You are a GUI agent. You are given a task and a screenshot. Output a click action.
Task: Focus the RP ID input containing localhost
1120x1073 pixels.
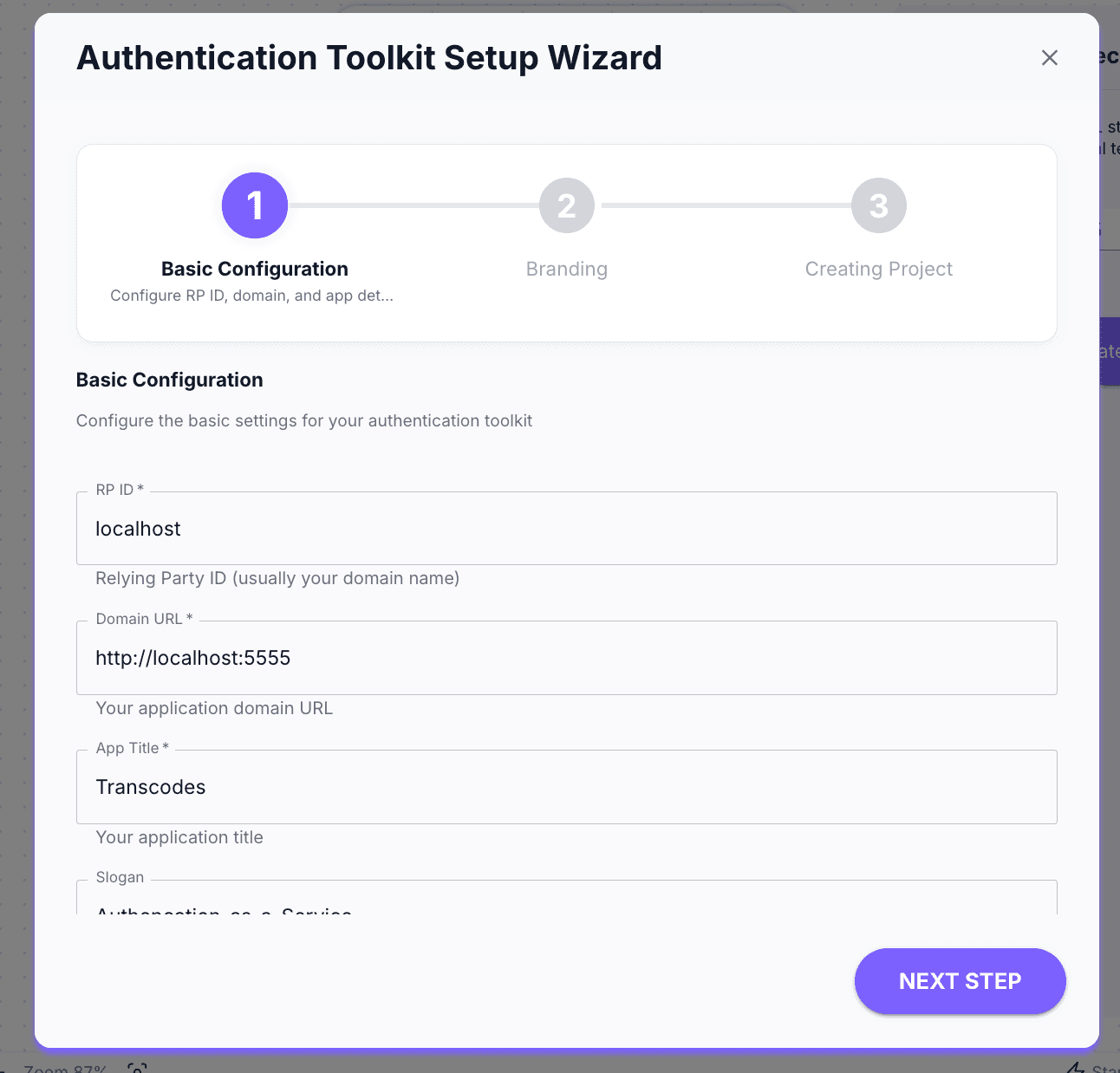point(566,529)
